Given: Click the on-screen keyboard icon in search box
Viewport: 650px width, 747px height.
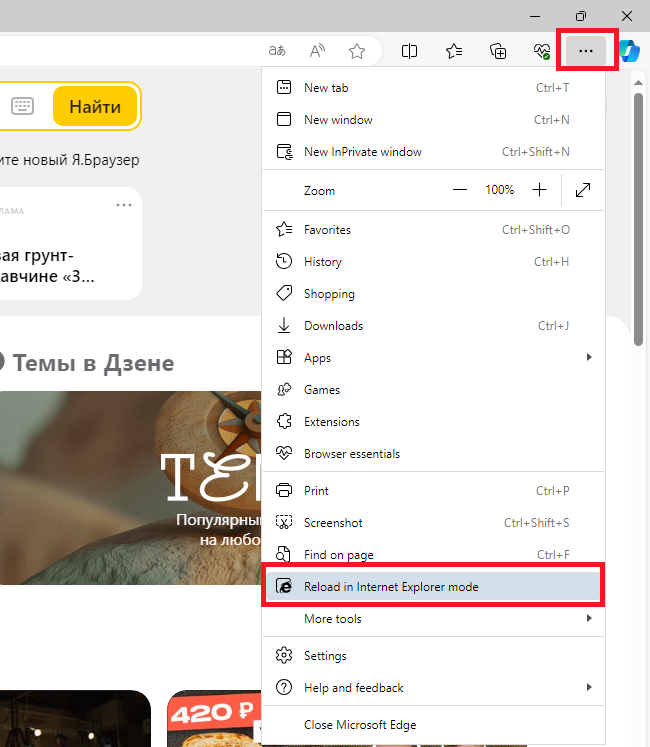Looking at the screenshot, I should tap(23, 106).
